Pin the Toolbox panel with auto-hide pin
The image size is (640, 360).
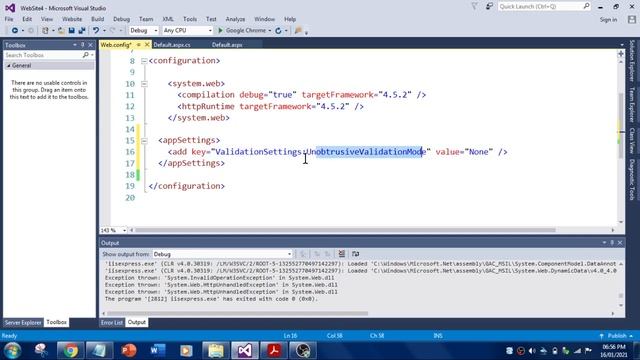point(82,45)
